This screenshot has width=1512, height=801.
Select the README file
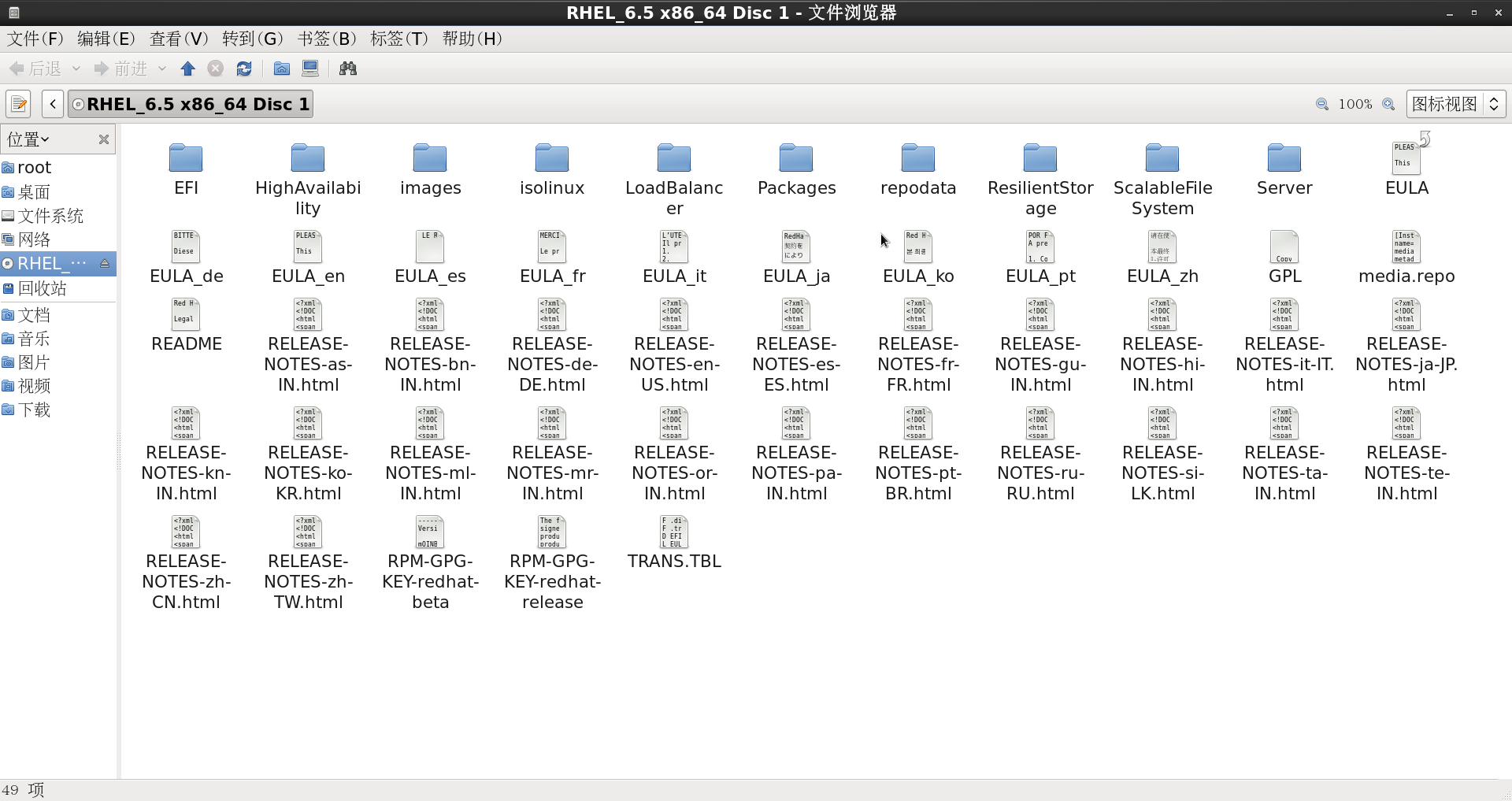point(187,325)
